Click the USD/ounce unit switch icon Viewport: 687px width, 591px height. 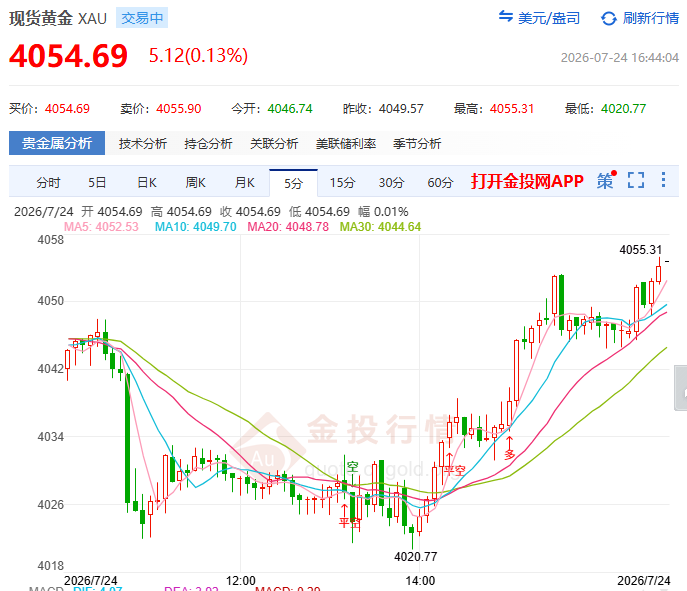[506, 17]
